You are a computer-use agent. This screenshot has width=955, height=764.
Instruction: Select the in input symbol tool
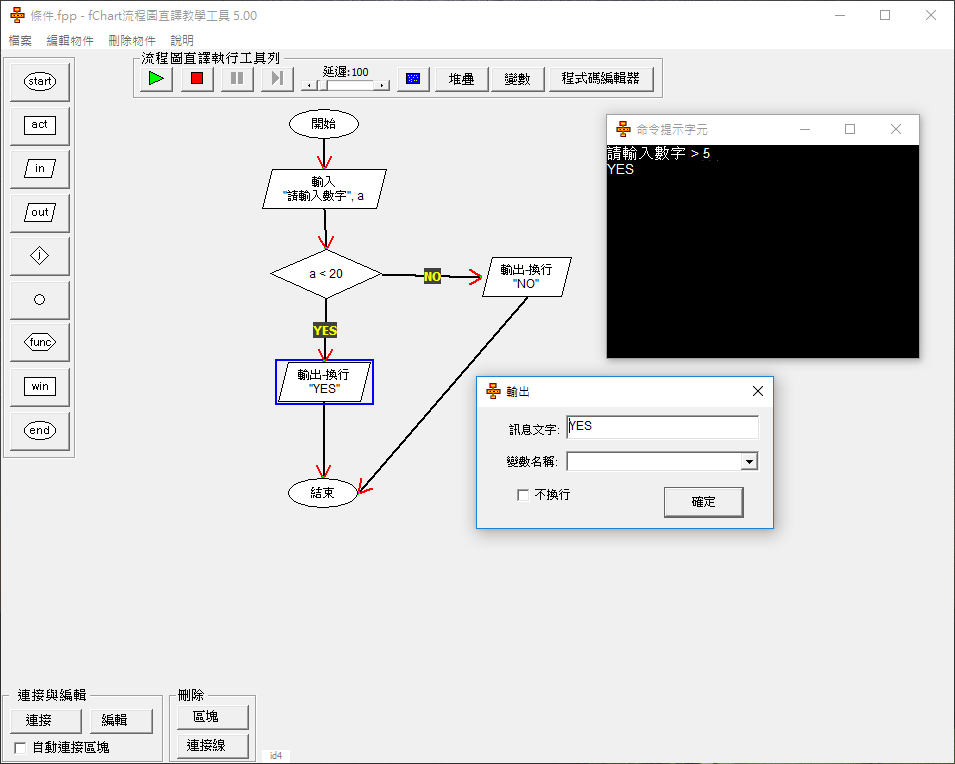[40, 169]
